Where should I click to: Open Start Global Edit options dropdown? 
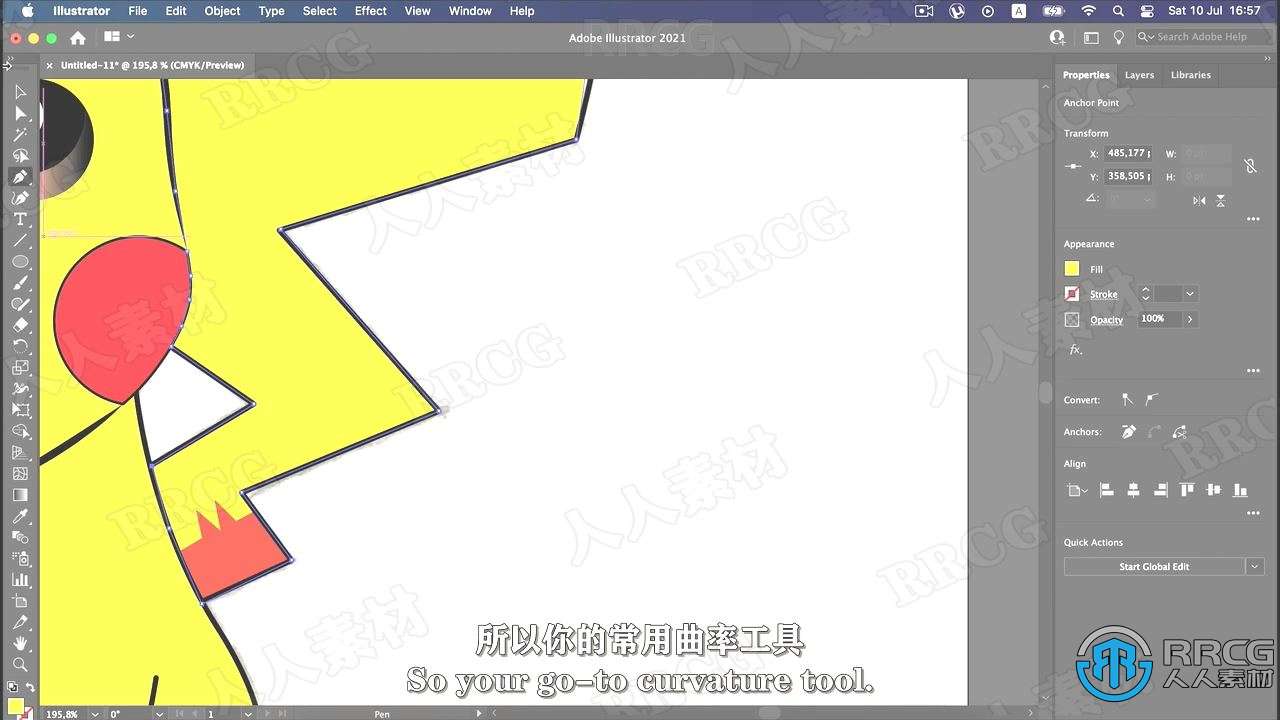[1254, 566]
